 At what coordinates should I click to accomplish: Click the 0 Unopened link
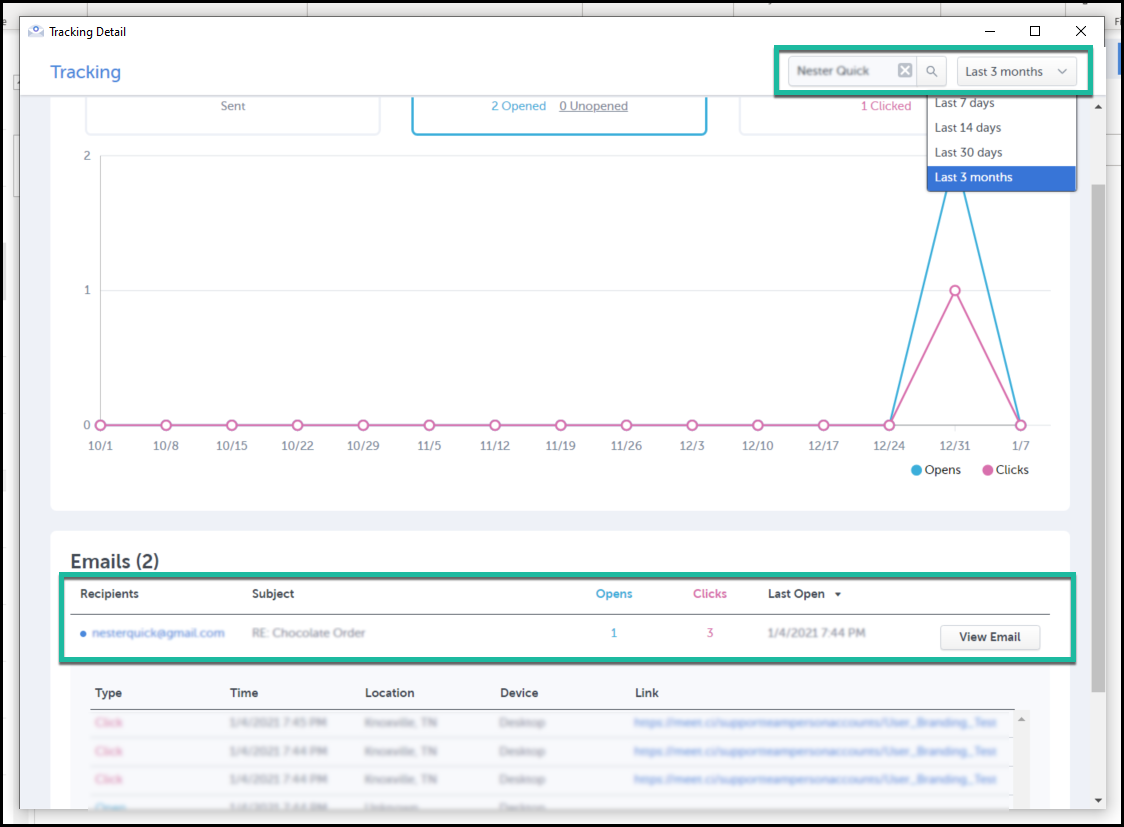tap(594, 106)
